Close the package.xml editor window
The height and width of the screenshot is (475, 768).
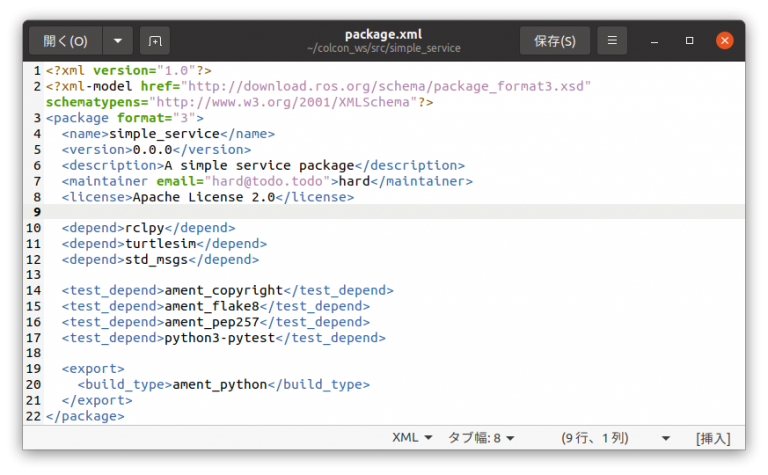click(725, 41)
